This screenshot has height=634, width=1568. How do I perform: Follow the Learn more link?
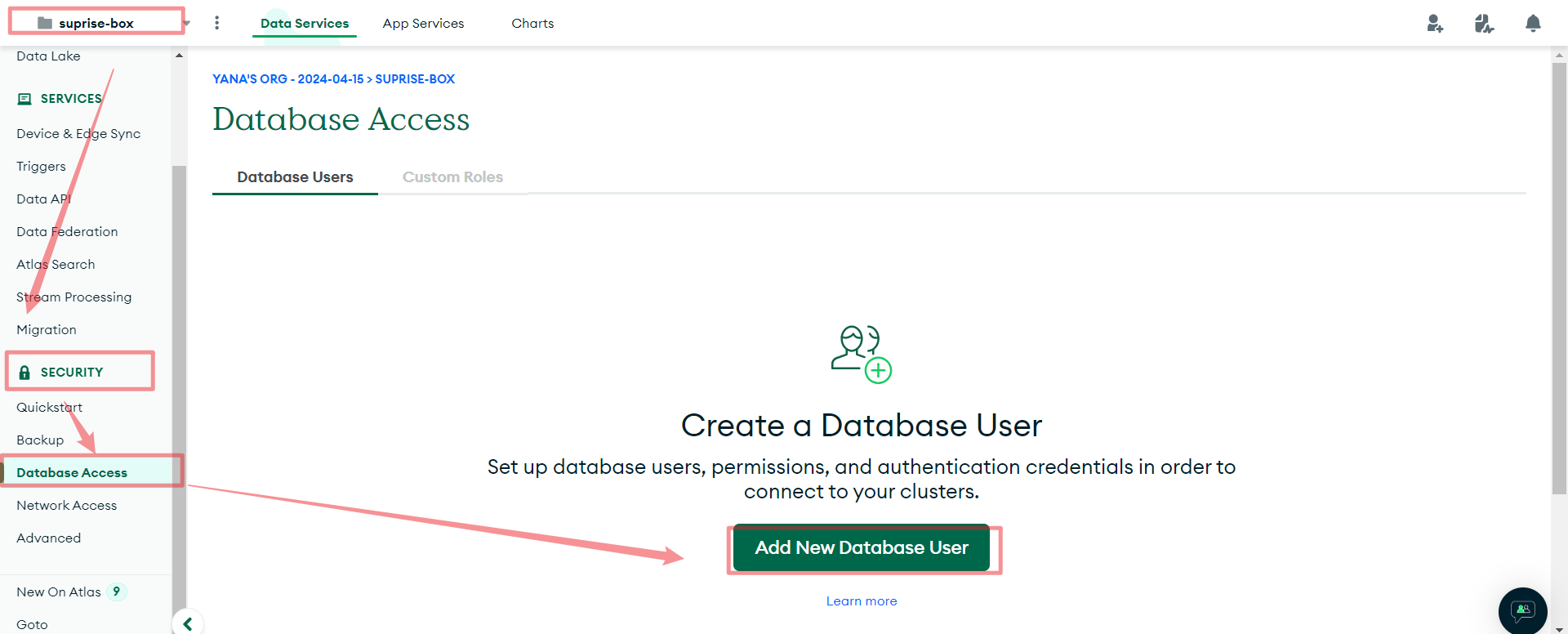[x=862, y=601]
